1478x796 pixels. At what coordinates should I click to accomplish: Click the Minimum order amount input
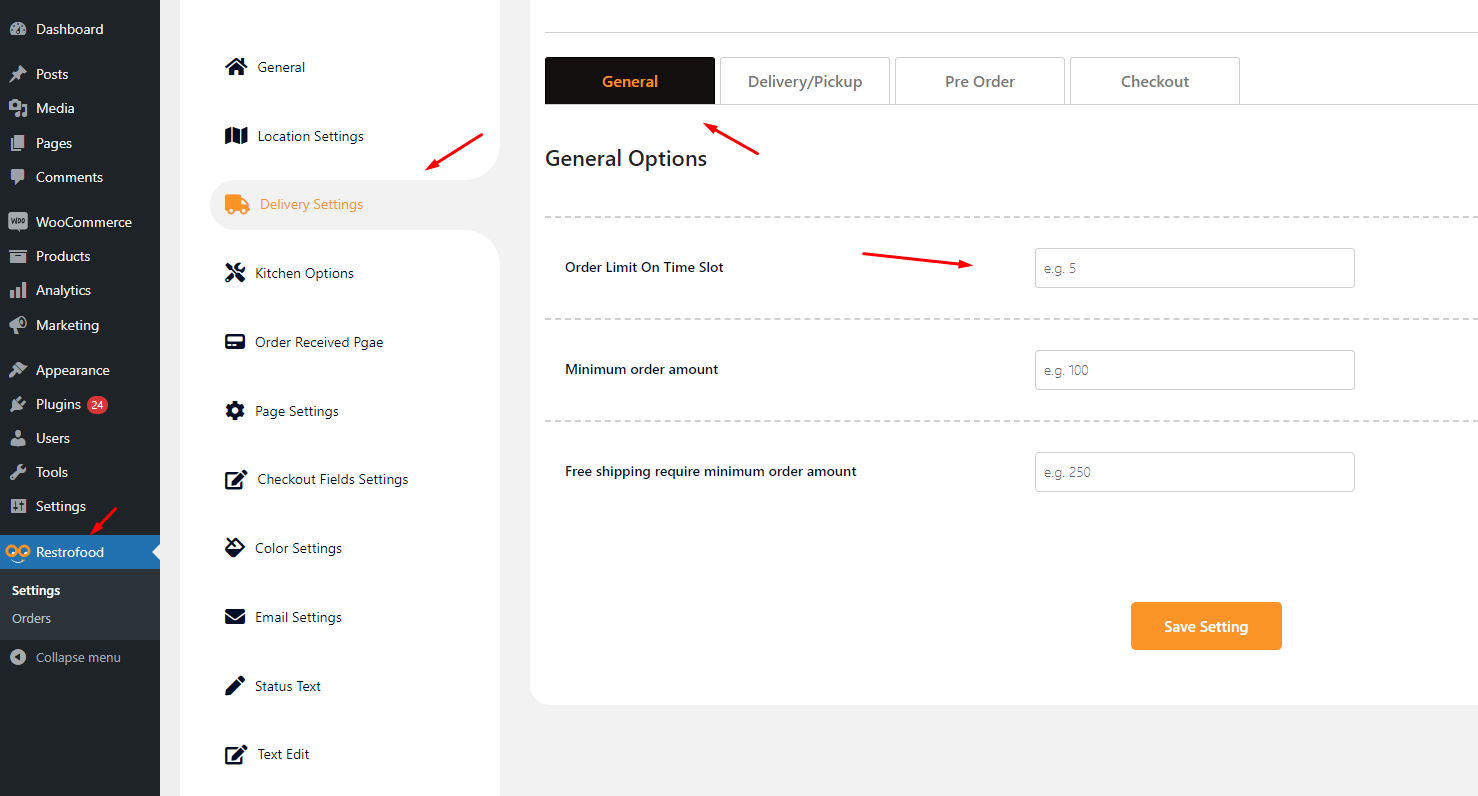click(x=1194, y=370)
